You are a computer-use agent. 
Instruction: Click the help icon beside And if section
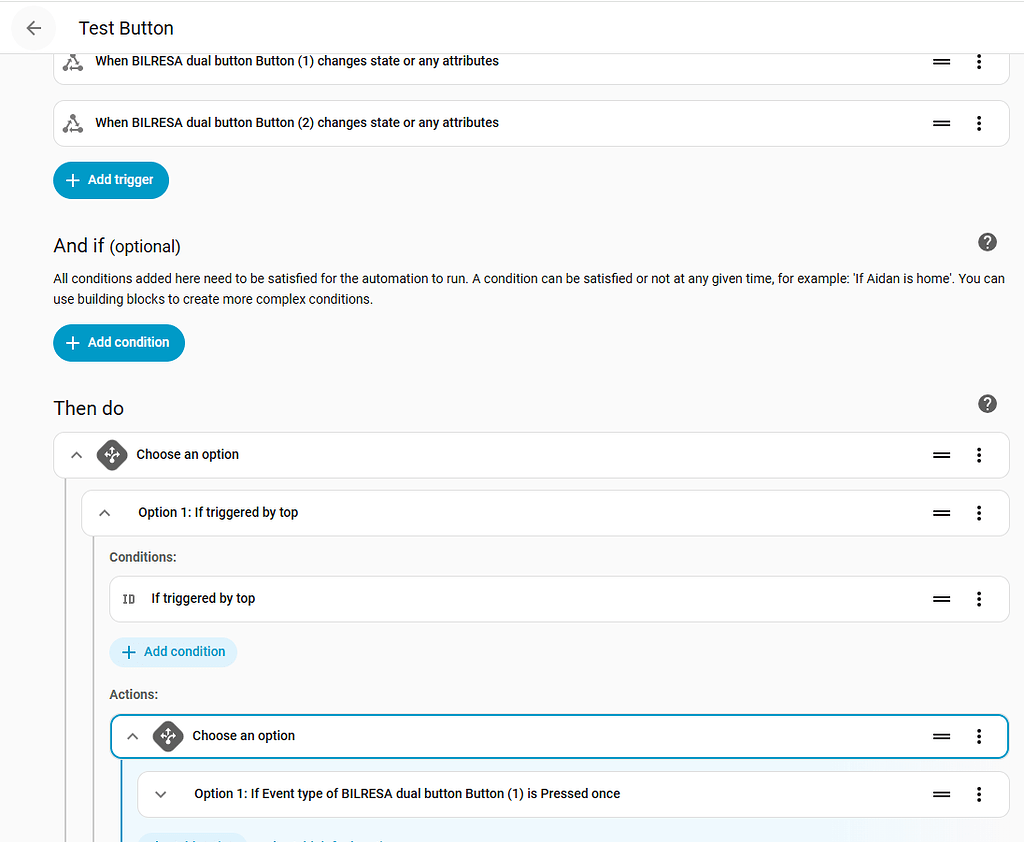(987, 242)
